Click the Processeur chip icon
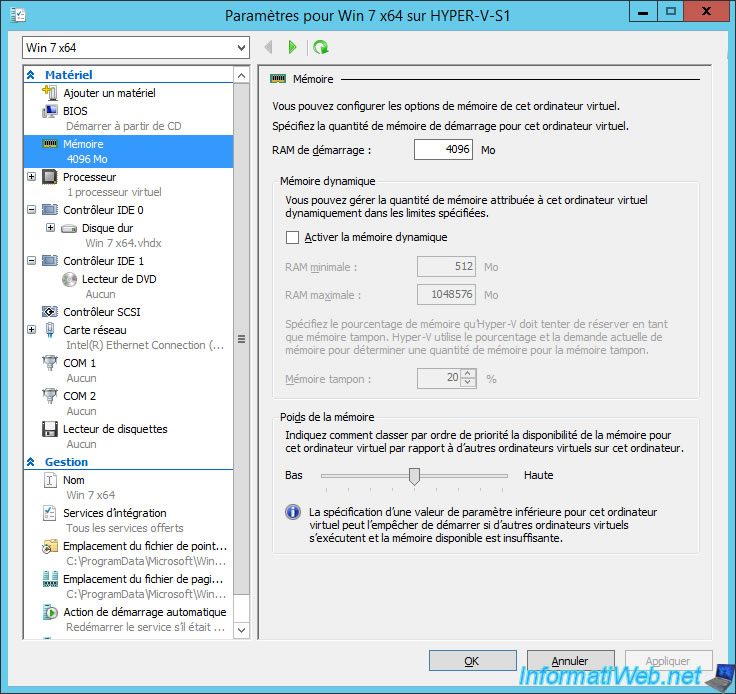The height and width of the screenshot is (694, 736). 50,177
